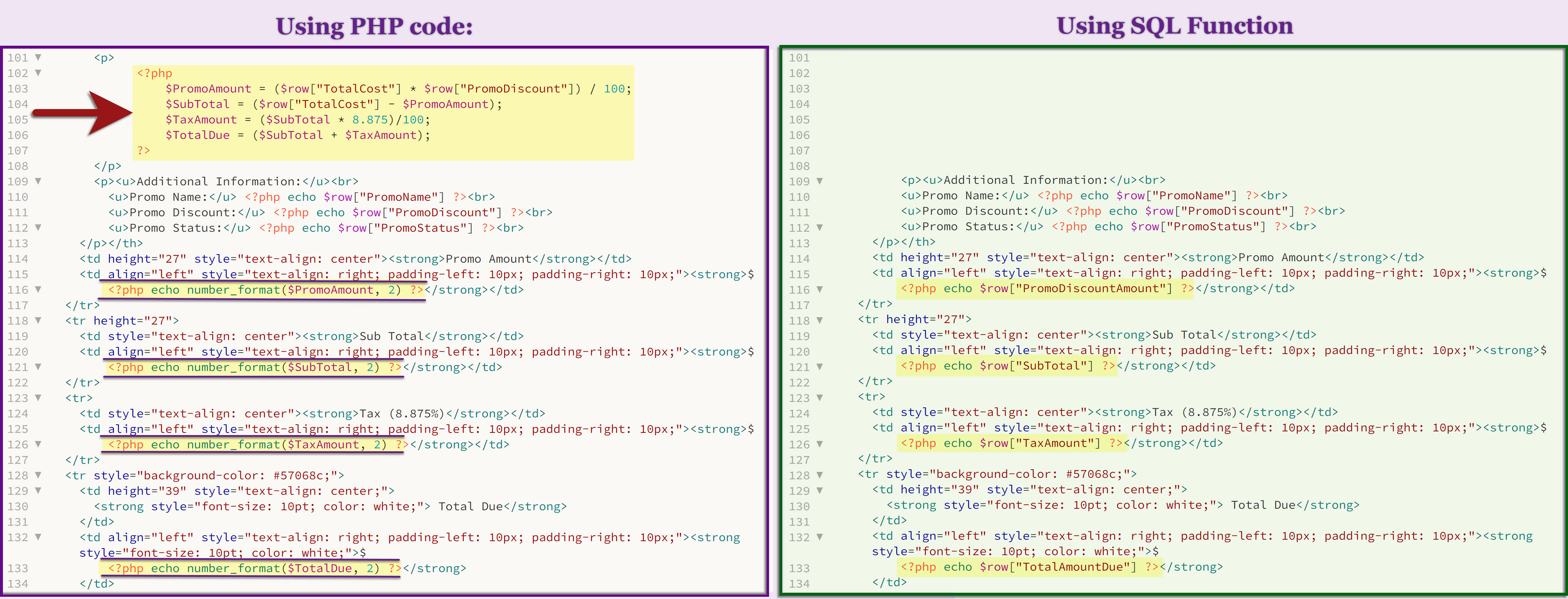Collapse the fold arrow at line 101 in PHP panel
The width and height of the screenshot is (1568, 599).
tap(38, 57)
